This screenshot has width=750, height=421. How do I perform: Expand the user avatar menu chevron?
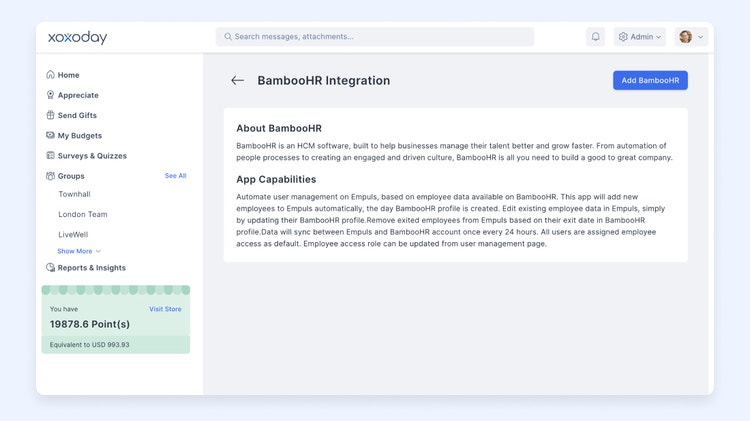700,37
